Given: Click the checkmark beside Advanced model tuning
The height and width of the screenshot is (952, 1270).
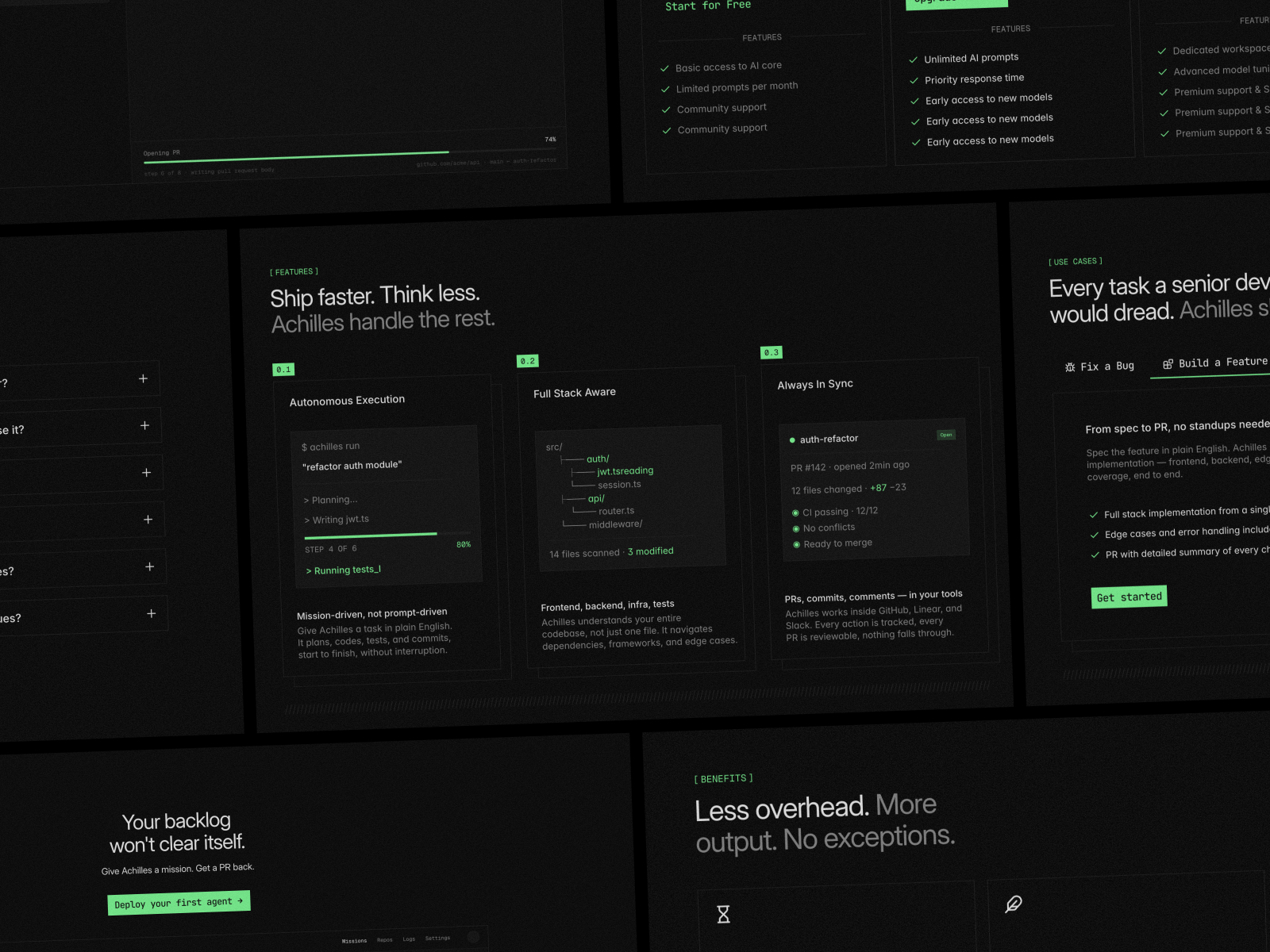Looking at the screenshot, I should (1163, 72).
